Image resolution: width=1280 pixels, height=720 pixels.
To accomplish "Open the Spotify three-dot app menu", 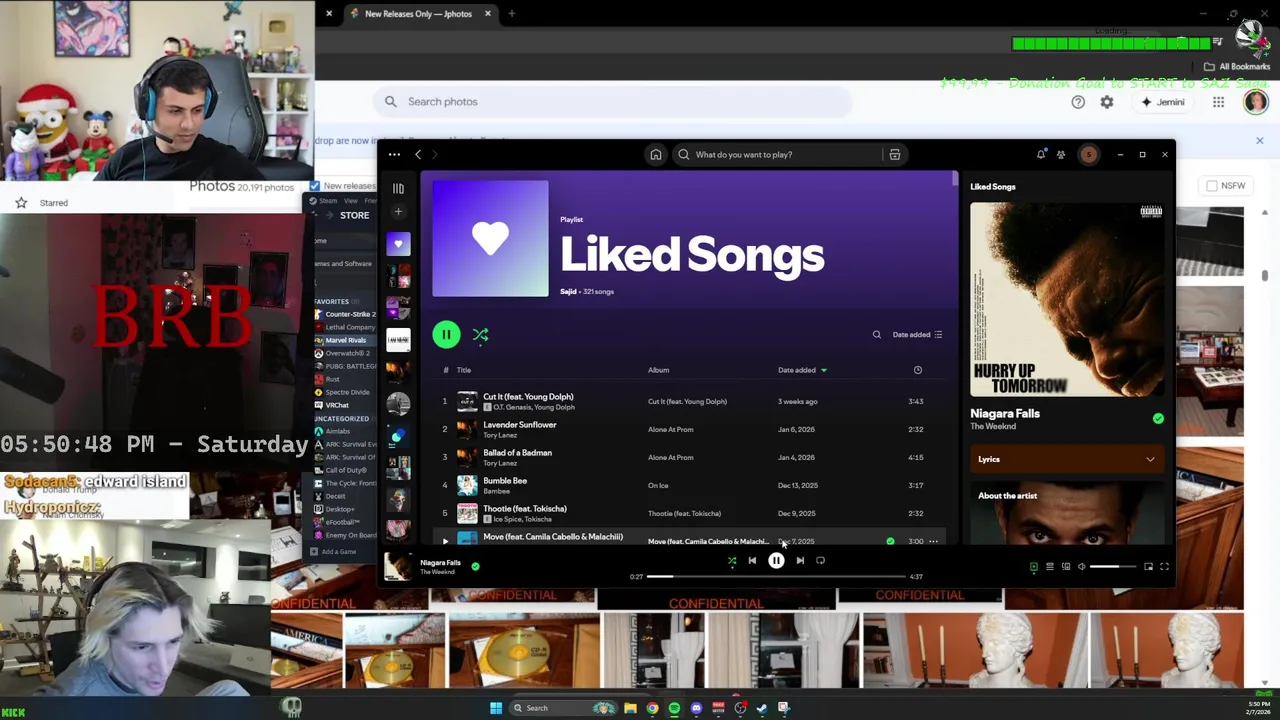I will tap(394, 154).
